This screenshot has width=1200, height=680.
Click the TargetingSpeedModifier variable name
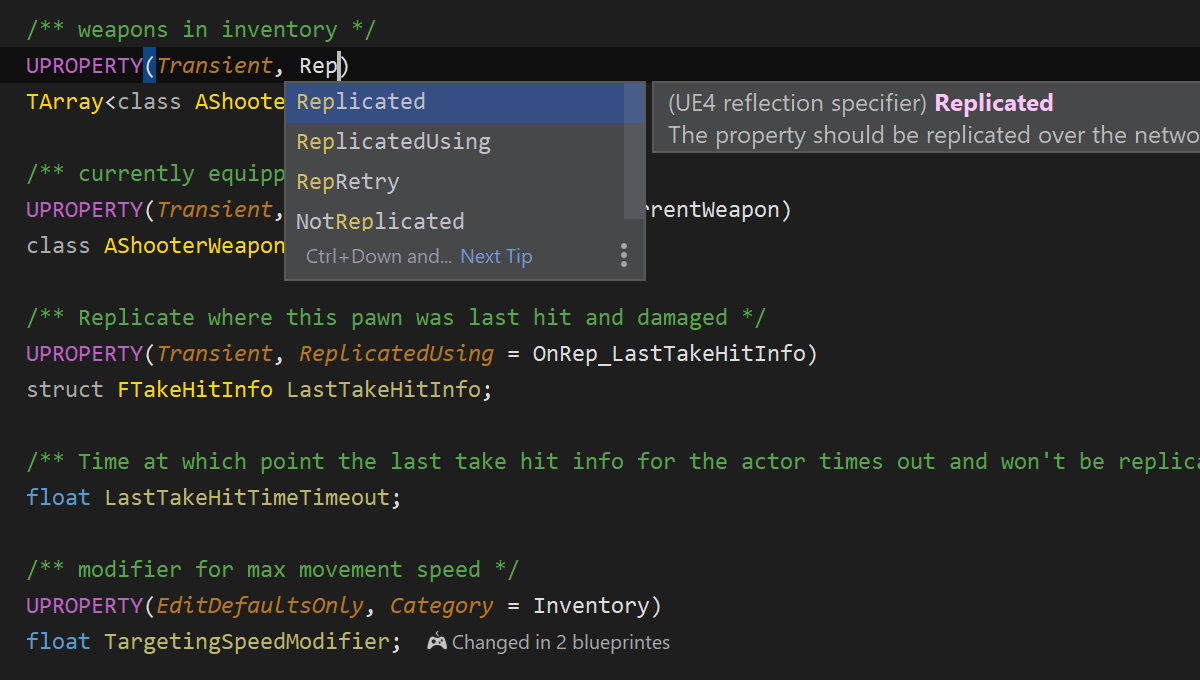pos(246,642)
